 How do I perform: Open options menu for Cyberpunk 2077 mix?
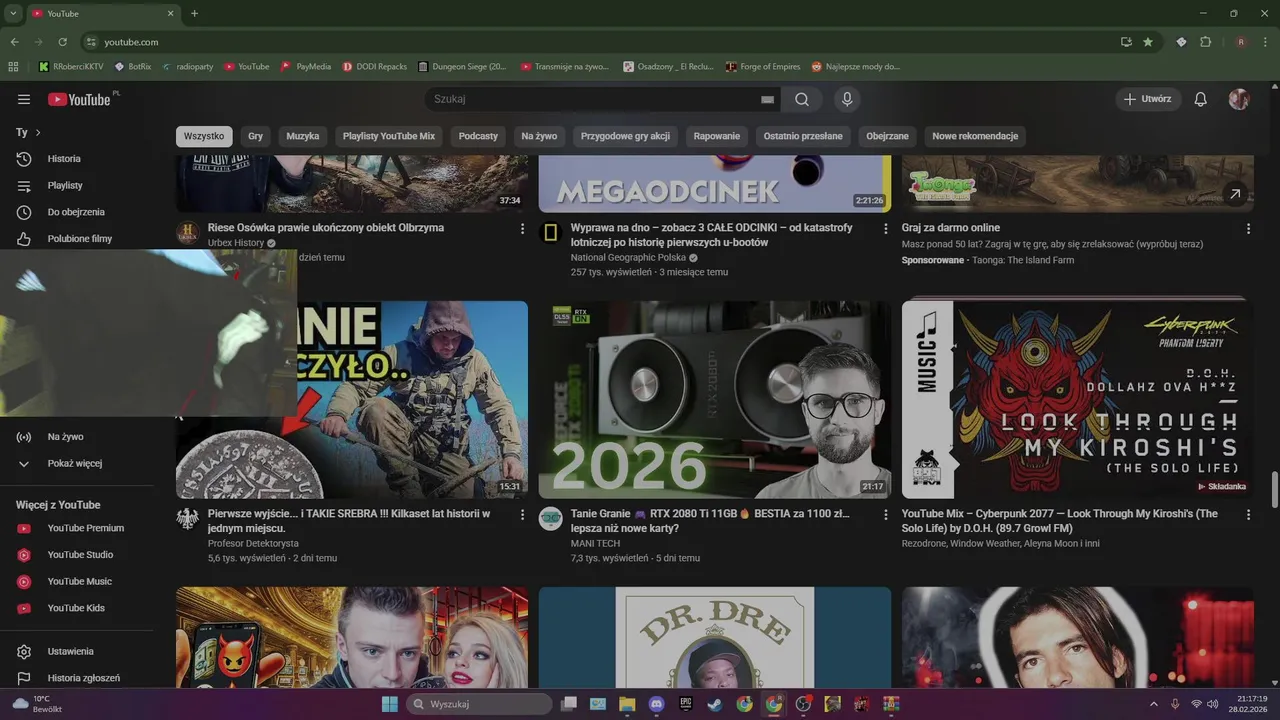(1248, 515)
